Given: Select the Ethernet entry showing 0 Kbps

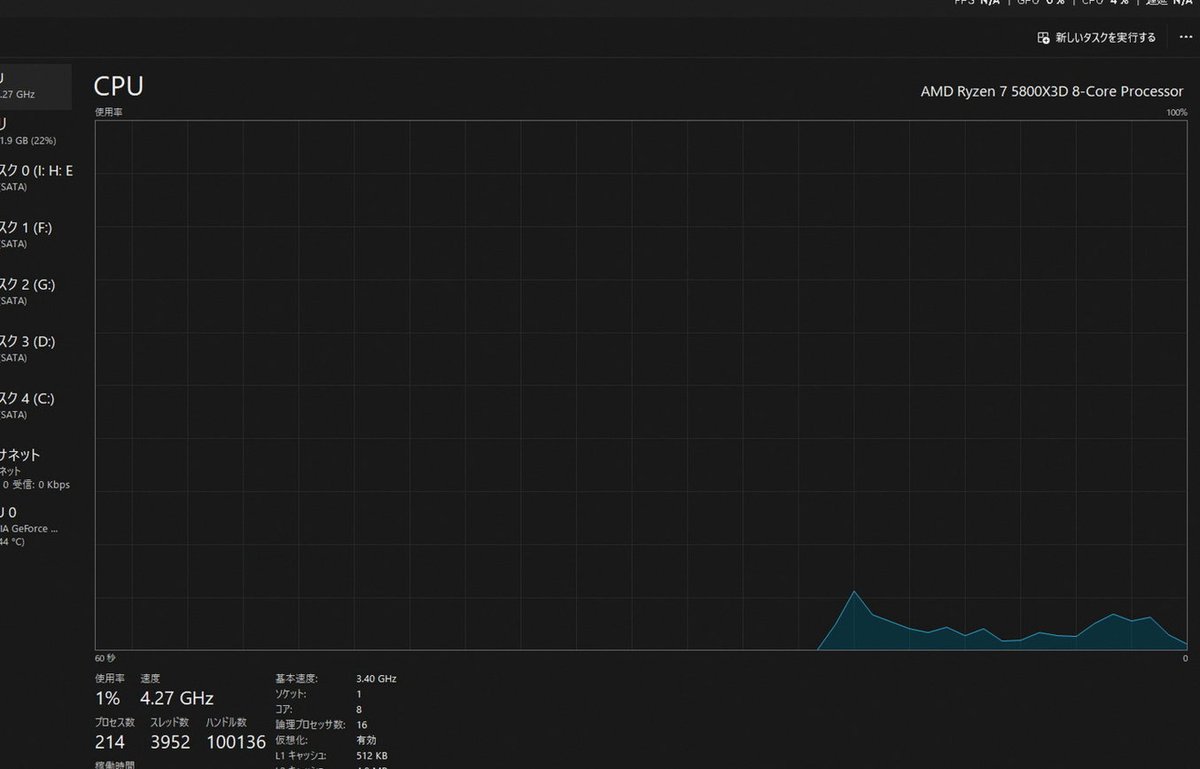Looking at the screenshot, I should [36, 469].
